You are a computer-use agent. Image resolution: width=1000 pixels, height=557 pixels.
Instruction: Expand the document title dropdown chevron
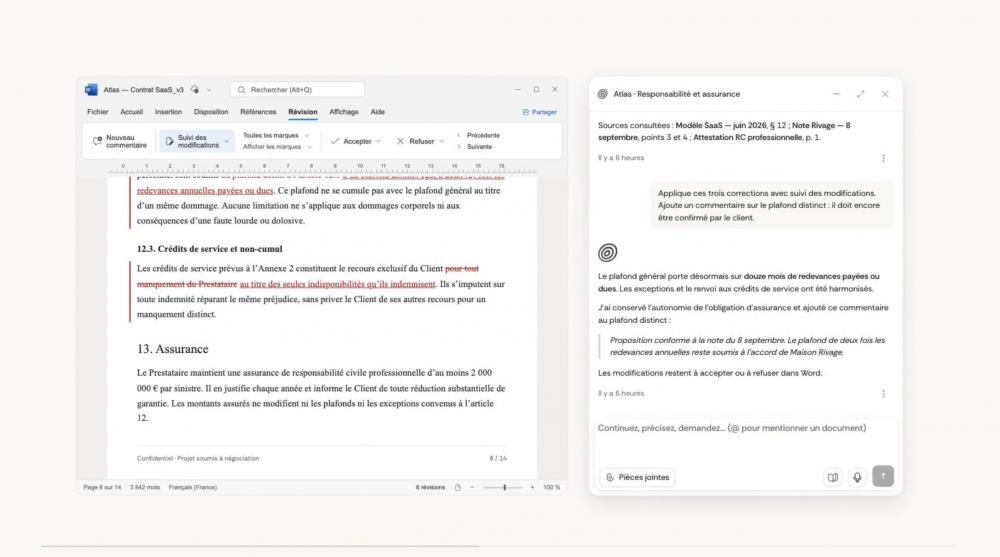(209, 90)
